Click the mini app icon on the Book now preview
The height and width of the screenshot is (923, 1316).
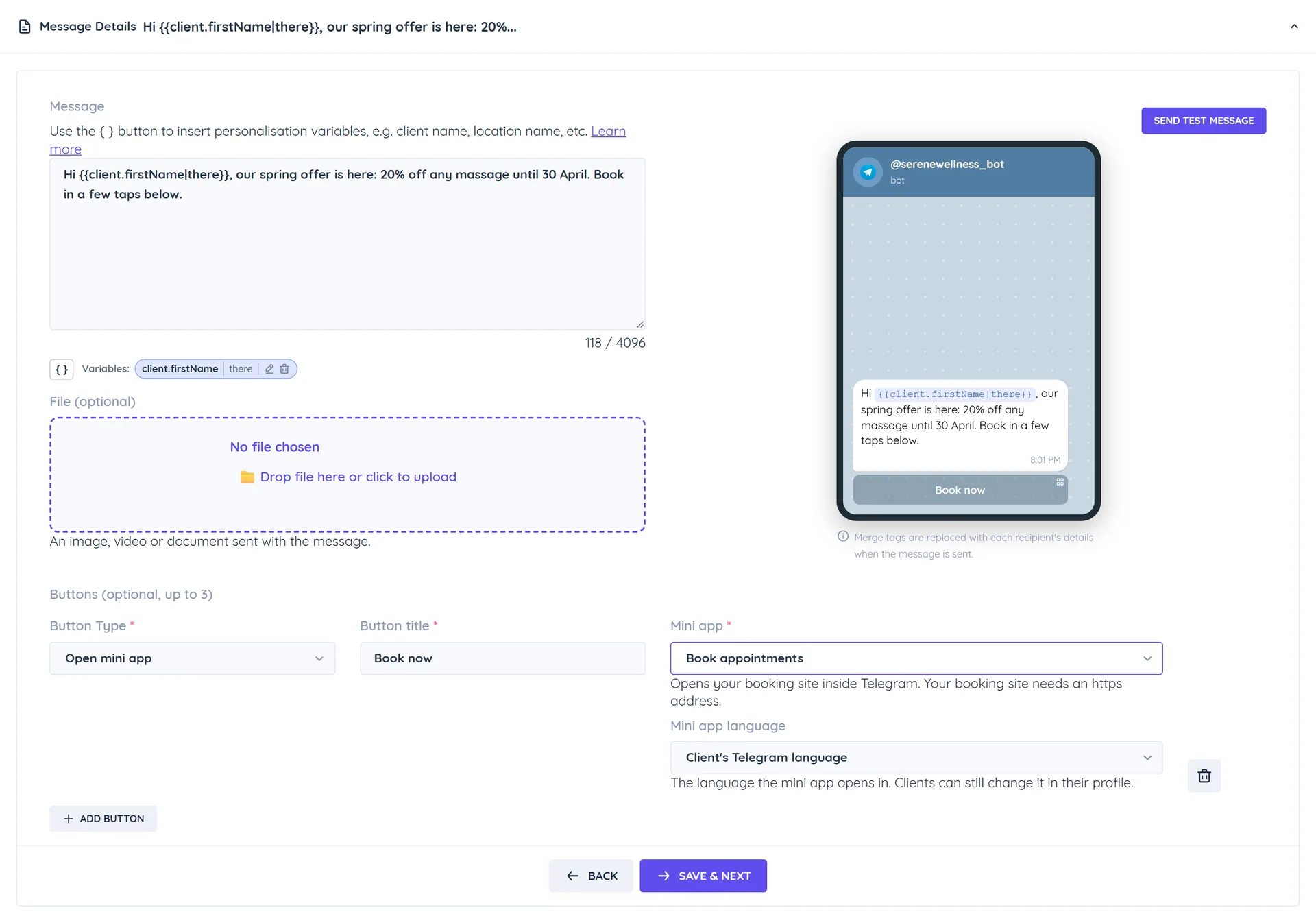click(1060, 481)
